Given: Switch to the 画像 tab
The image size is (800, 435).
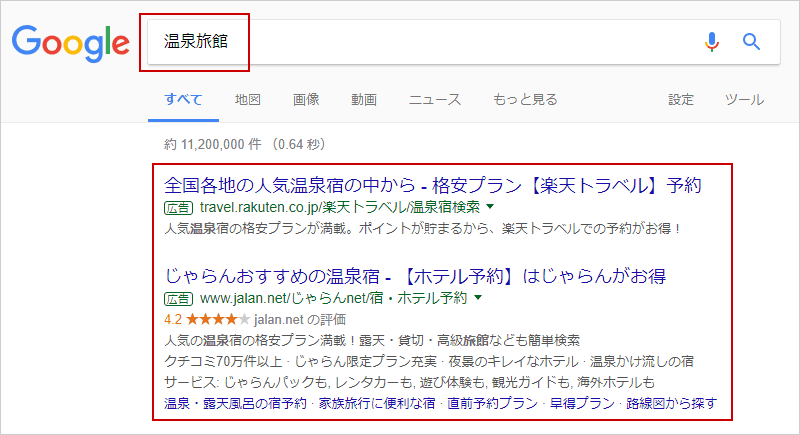Looking at the screenshot, I should pos(306,99).
